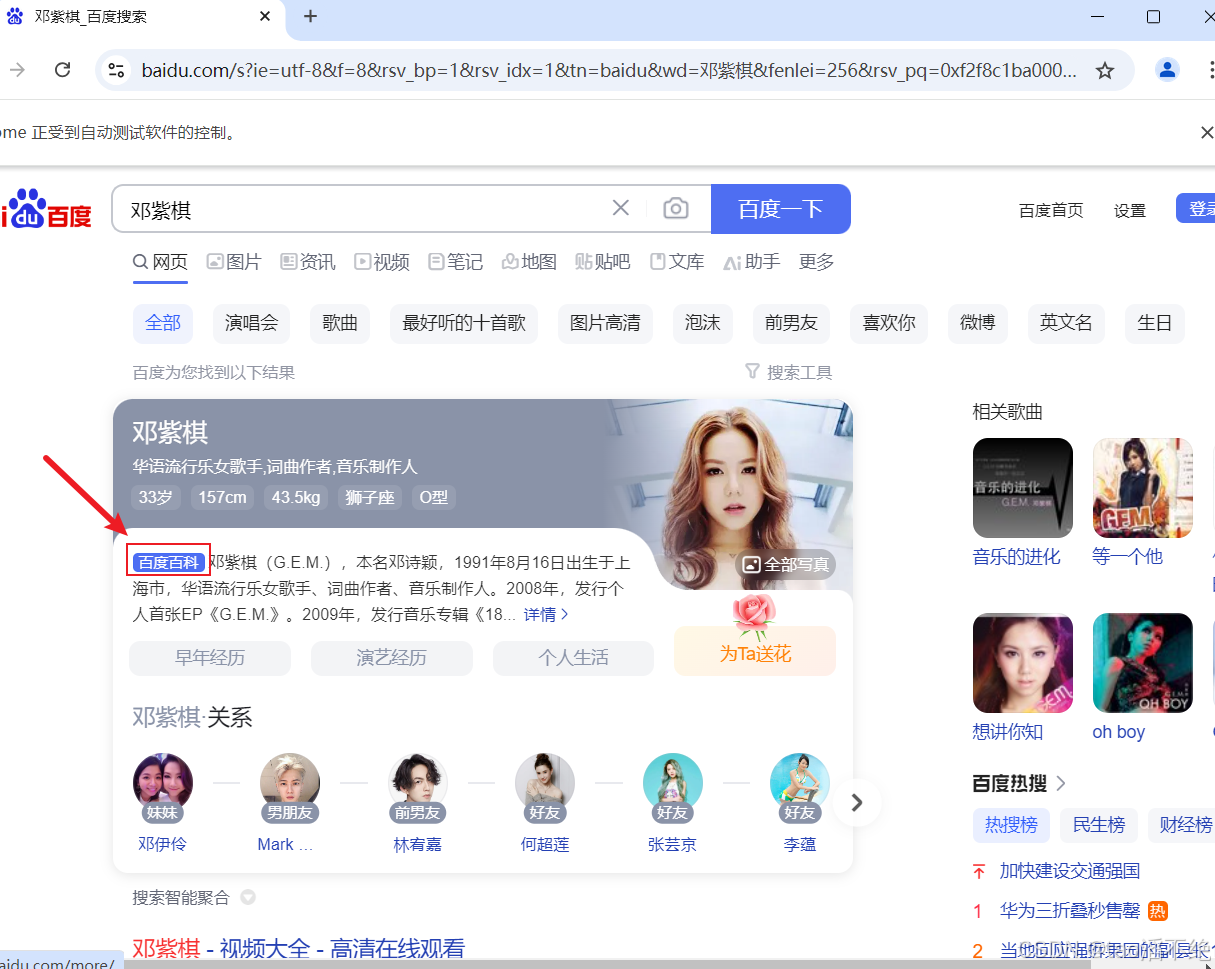Open oh boy album cover

coord(1143,663)
